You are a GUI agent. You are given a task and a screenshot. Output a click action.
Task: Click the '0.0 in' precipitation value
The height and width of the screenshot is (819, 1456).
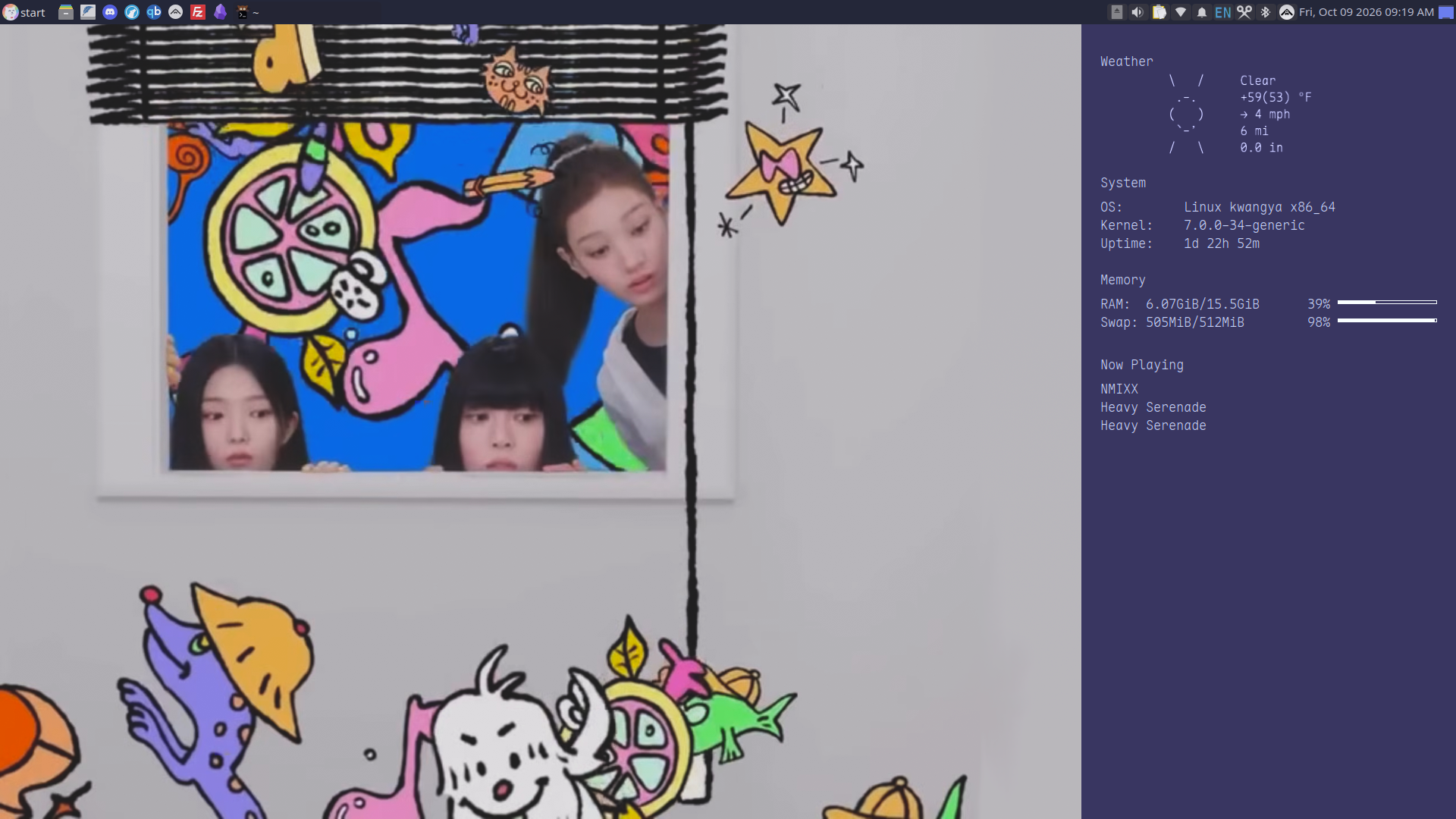[1261, 147]
